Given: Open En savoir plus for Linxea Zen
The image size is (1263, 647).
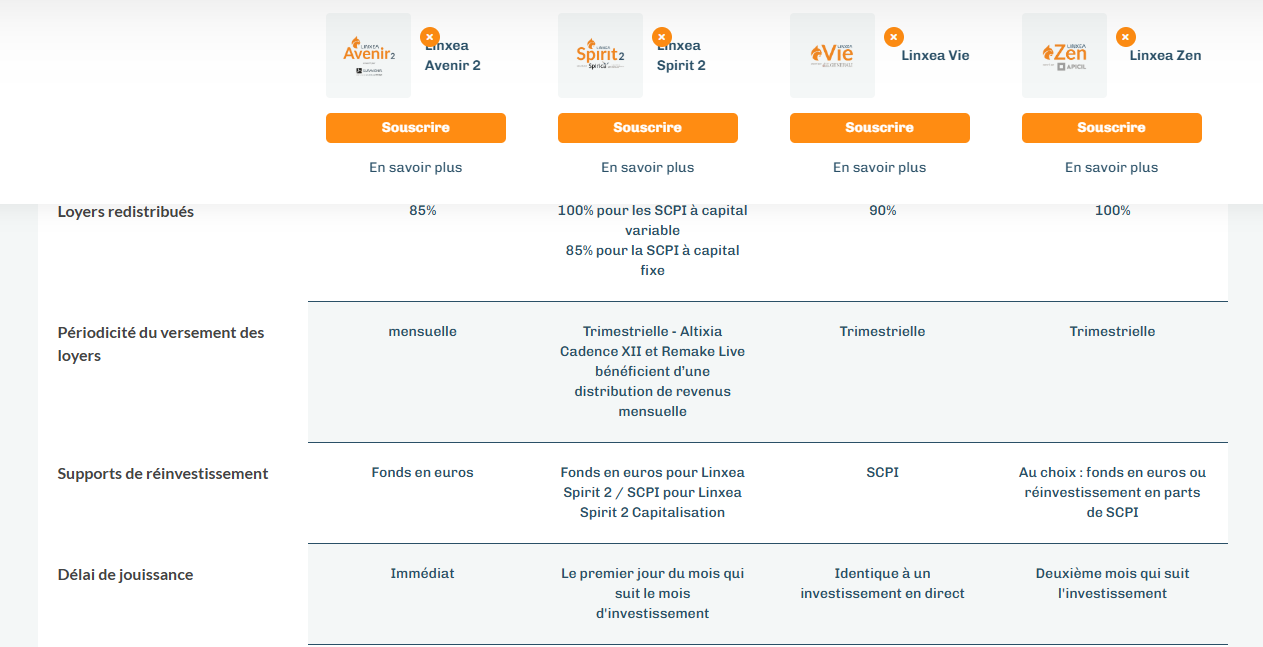Looking at the screenshot, I should (1112, 168).
